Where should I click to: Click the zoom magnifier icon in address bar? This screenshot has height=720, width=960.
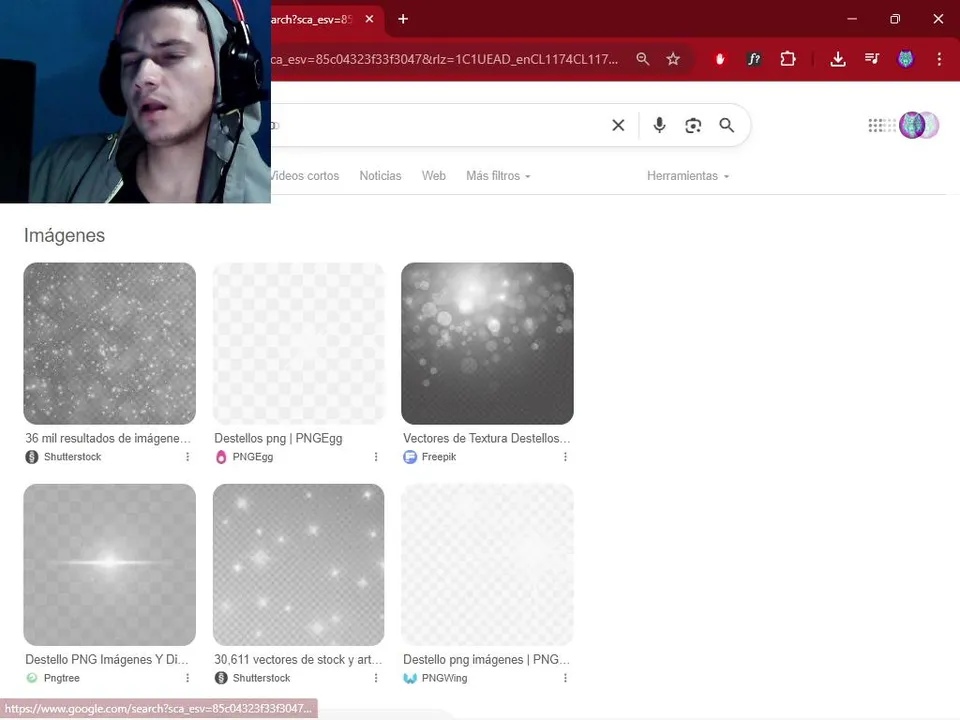(643, 59)
